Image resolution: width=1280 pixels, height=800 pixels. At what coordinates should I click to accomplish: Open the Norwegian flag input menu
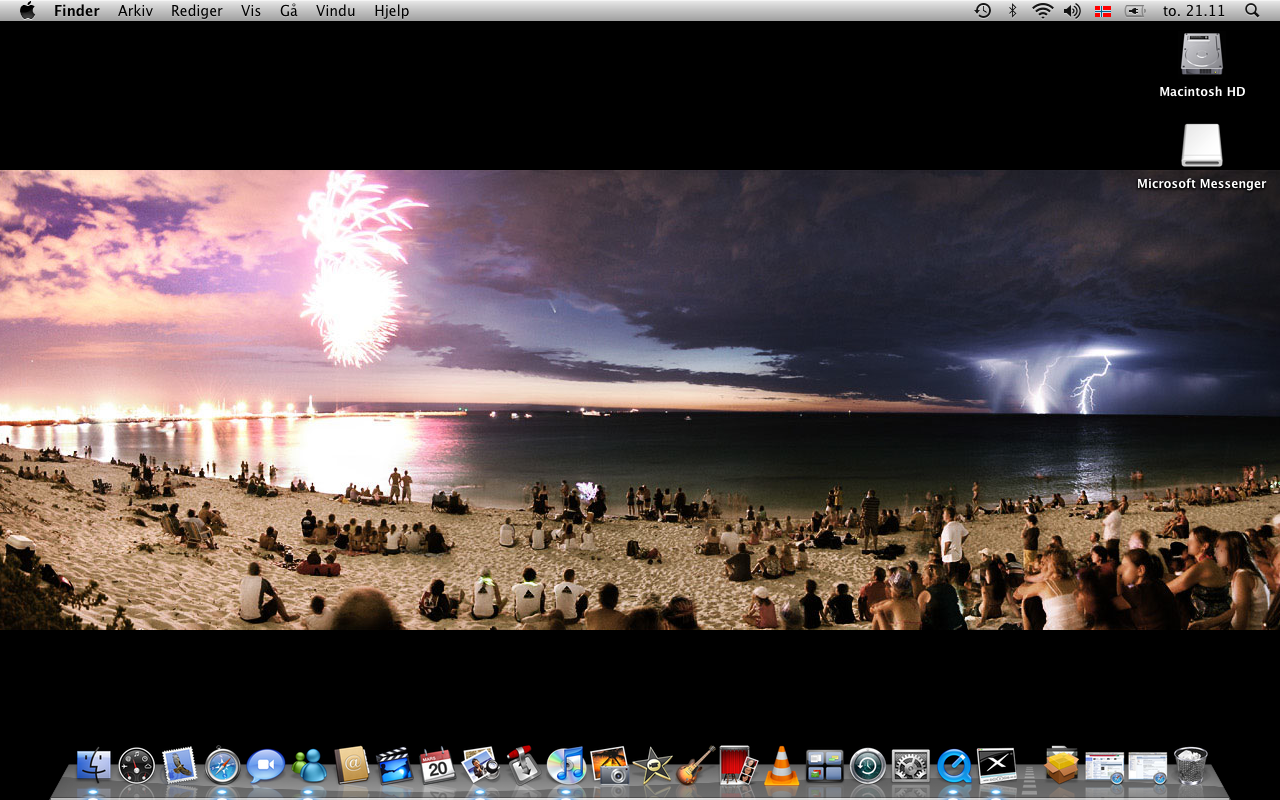pyautogui.click(x=1103, y=11)
